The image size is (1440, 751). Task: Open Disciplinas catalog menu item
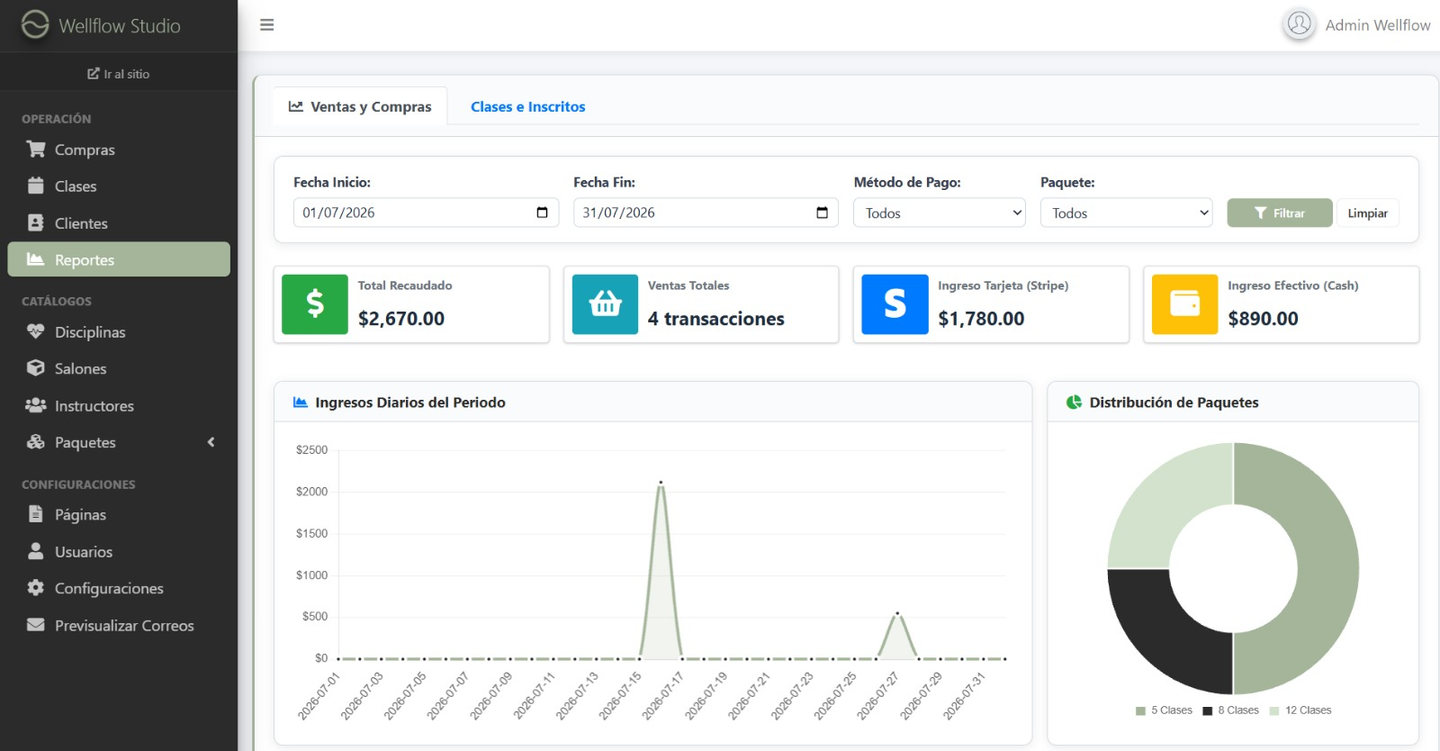(x=119, y=332)
